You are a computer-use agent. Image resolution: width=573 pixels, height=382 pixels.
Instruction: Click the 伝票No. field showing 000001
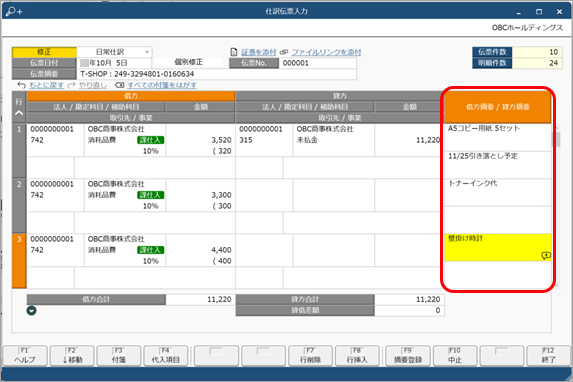click(x=317, y=63)
